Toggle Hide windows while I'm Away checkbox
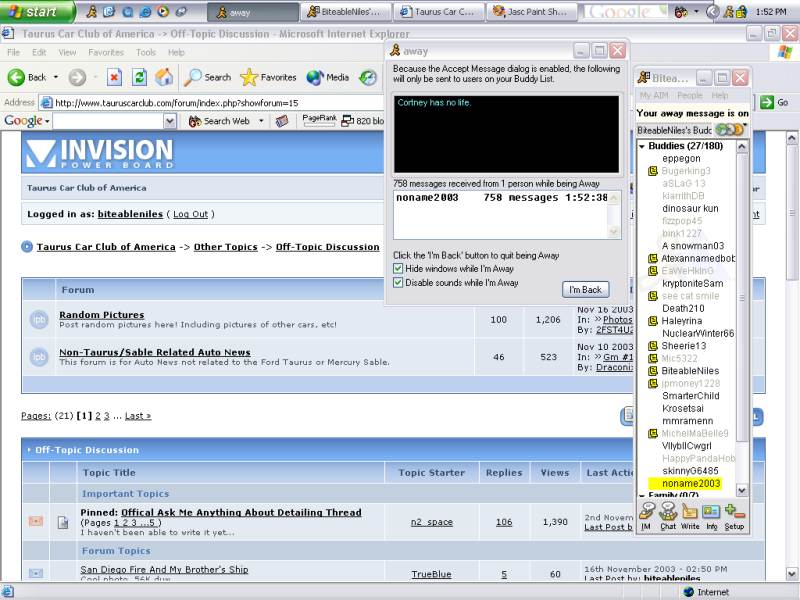This screenshot has width=800, height=600. point(398,268)
